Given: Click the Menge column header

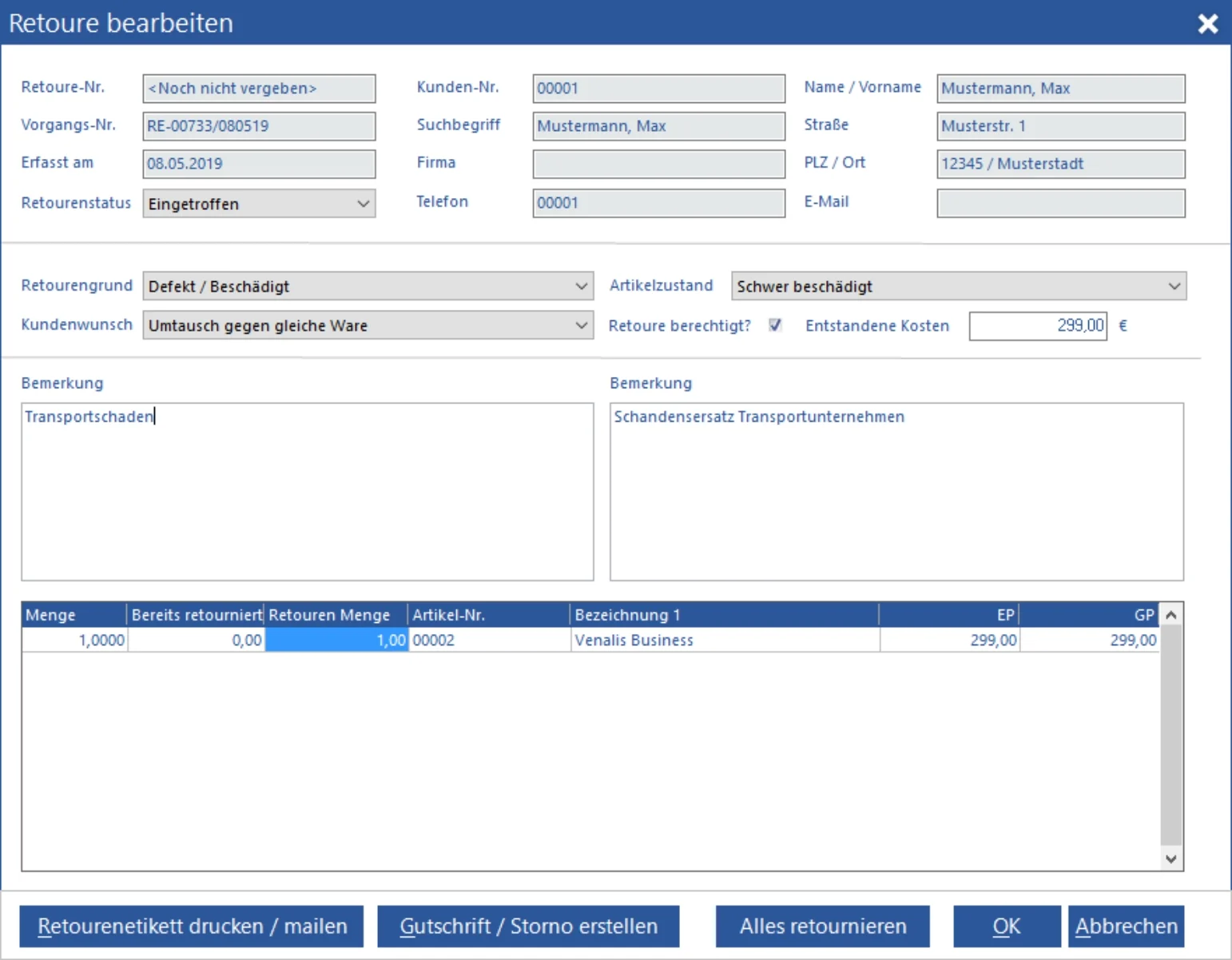Looking at the screenshot, I should coord(74,615).
